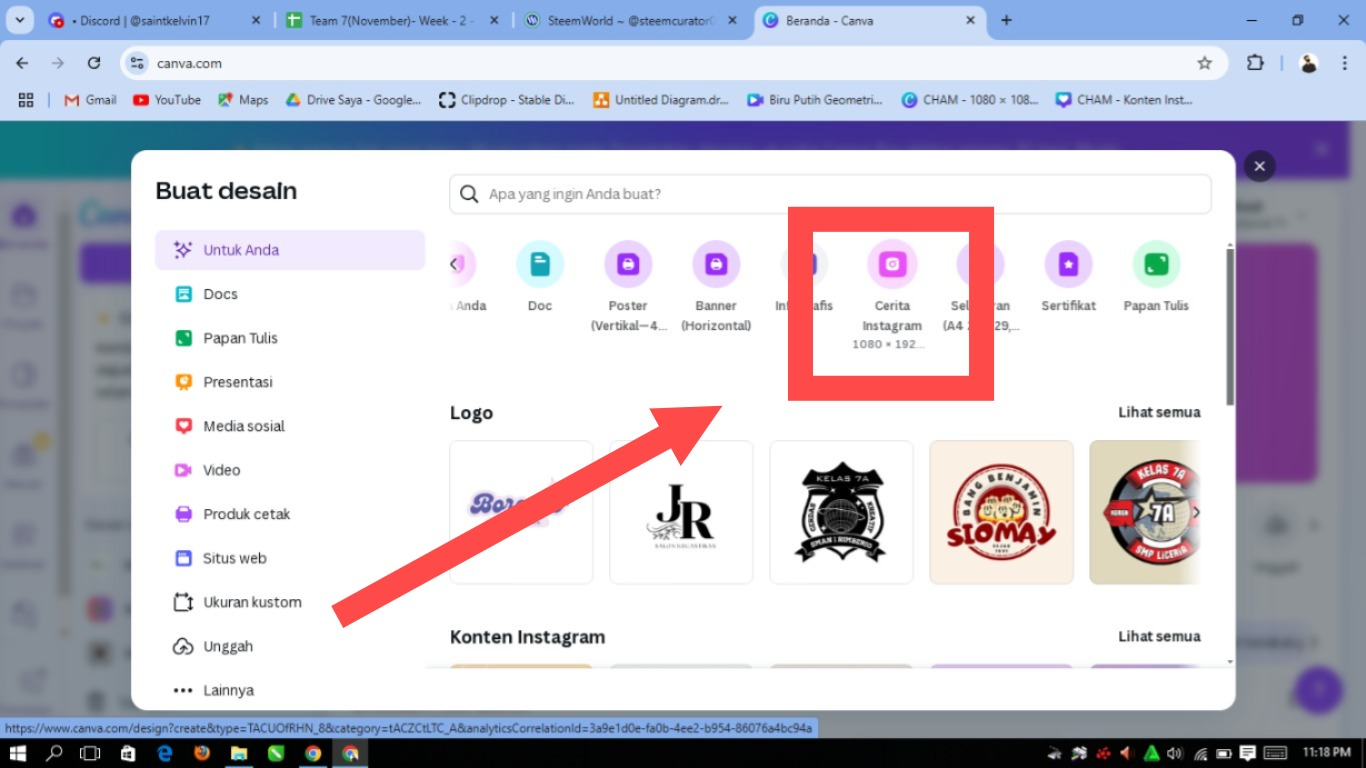The width and height of the screenshot is (1366, 768).
Task: Open File Explorer from the taskbar
Action: tap(238, 753)
